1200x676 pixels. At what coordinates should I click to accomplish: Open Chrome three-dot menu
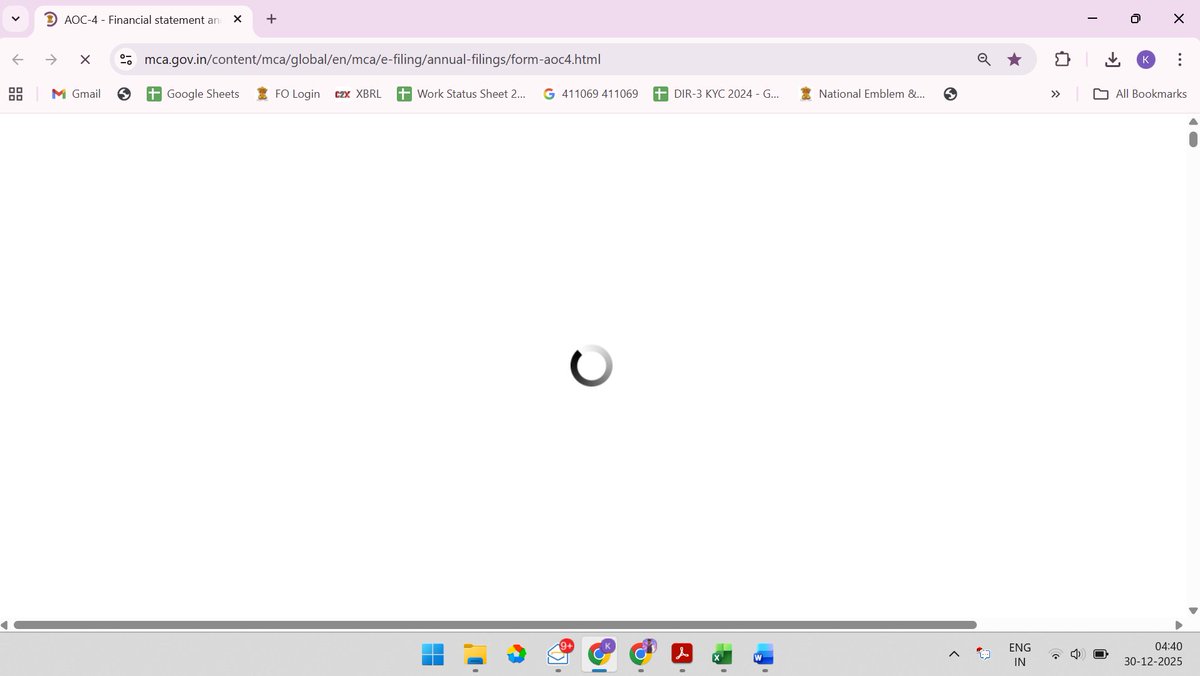[x=1180, y=60]
